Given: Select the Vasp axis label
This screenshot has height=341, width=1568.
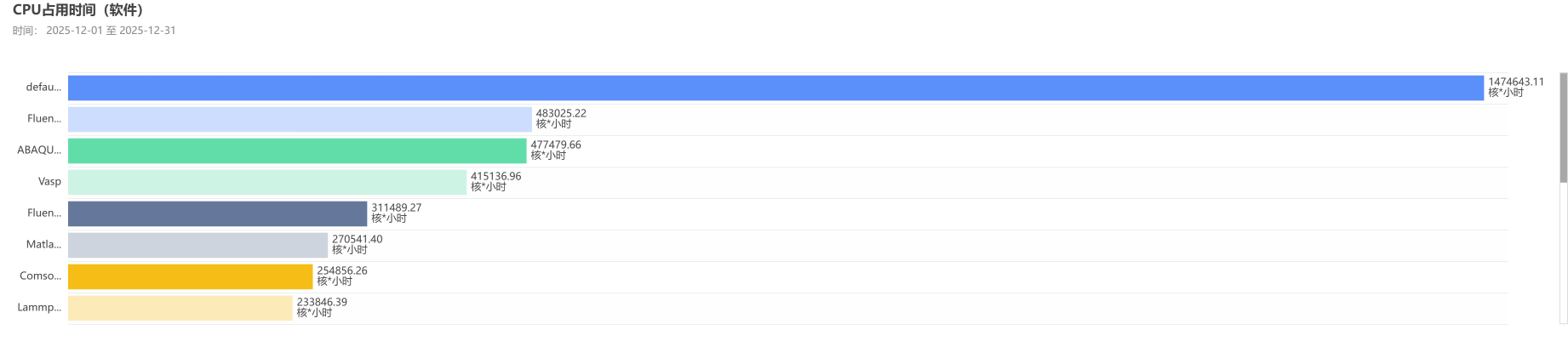Looking at the screenshot, I should click(49, 182).
